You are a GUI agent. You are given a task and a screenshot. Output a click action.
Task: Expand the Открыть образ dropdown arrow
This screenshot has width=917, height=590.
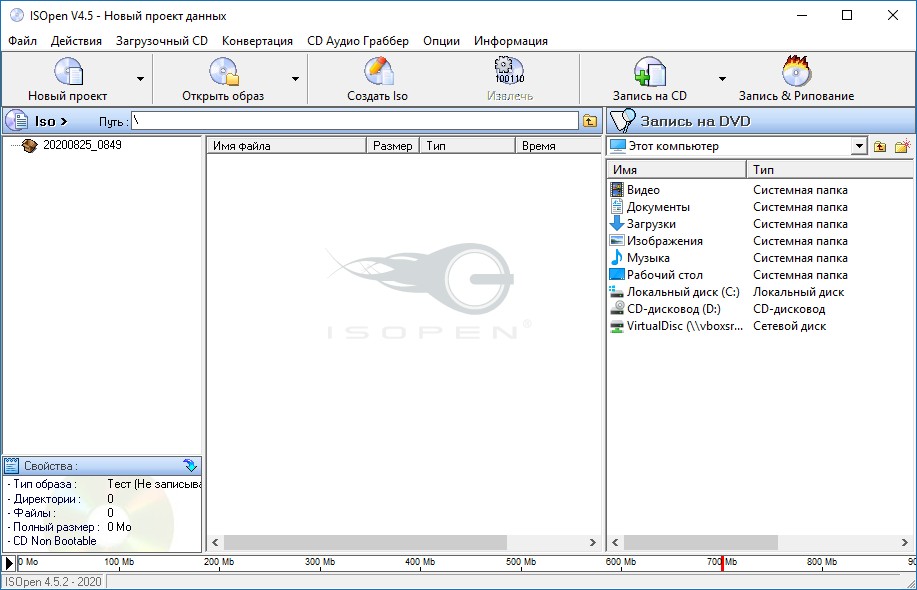pyautogui.click(x=295, y=79)
